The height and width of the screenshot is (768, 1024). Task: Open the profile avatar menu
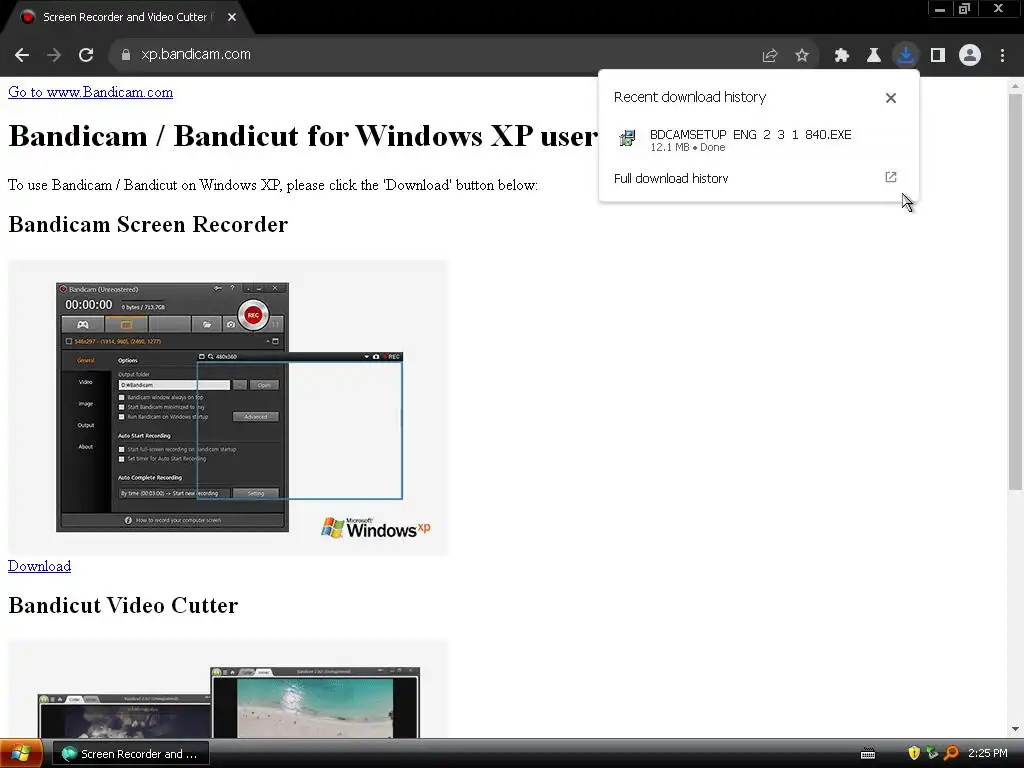[x=970, y=56]
